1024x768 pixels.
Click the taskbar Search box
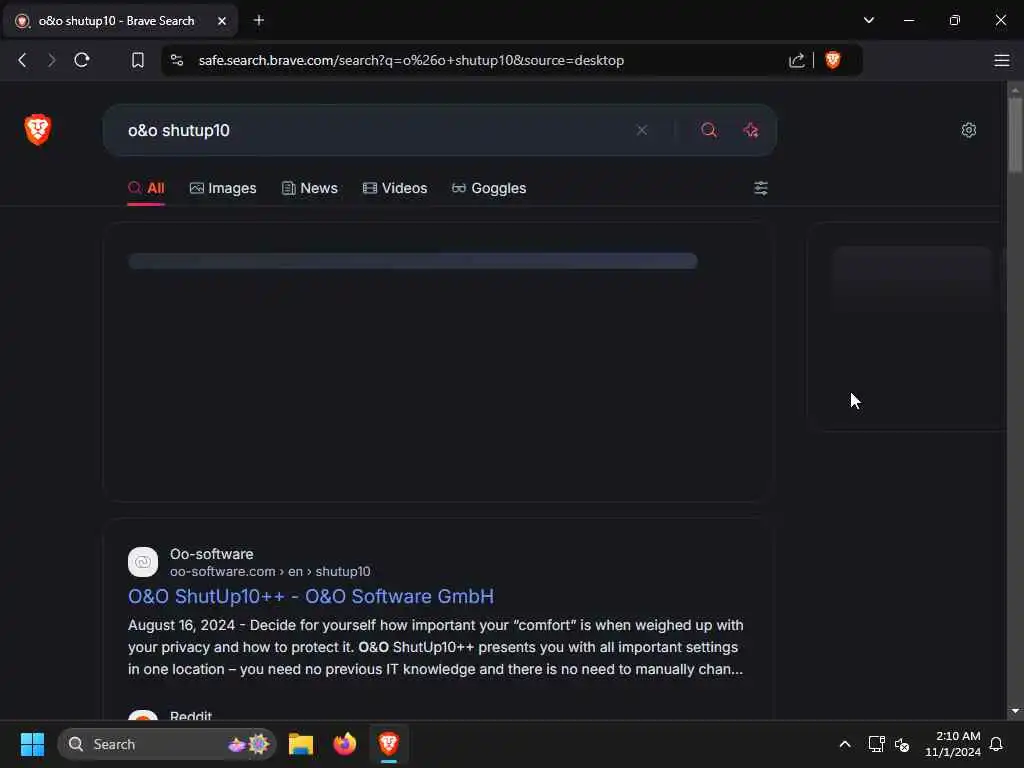point(167,744)
